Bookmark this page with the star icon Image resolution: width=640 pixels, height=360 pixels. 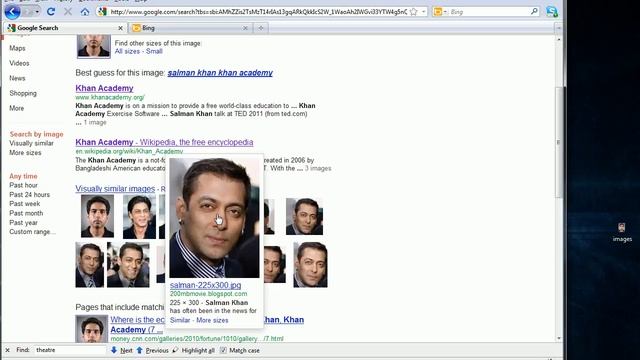coord(413,12)
